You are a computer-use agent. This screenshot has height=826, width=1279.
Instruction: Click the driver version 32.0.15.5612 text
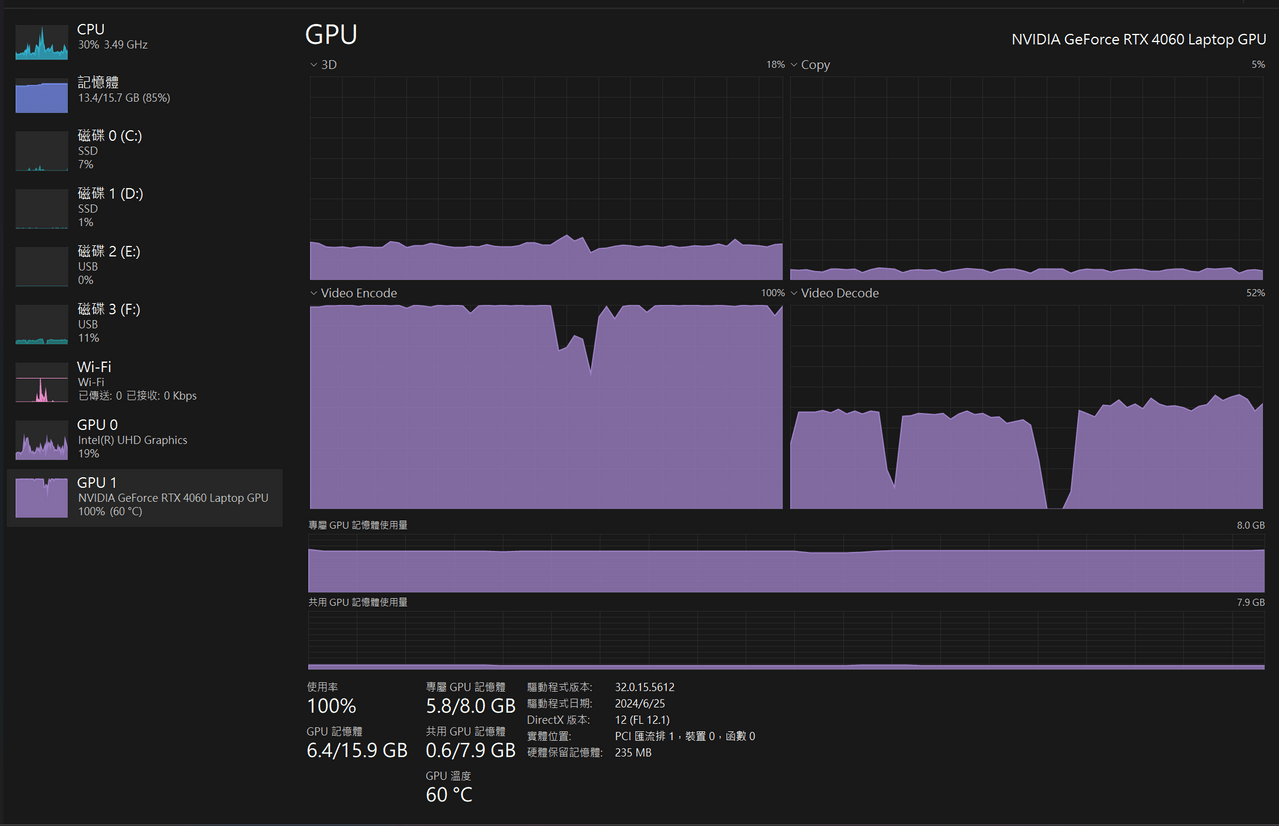643,687
